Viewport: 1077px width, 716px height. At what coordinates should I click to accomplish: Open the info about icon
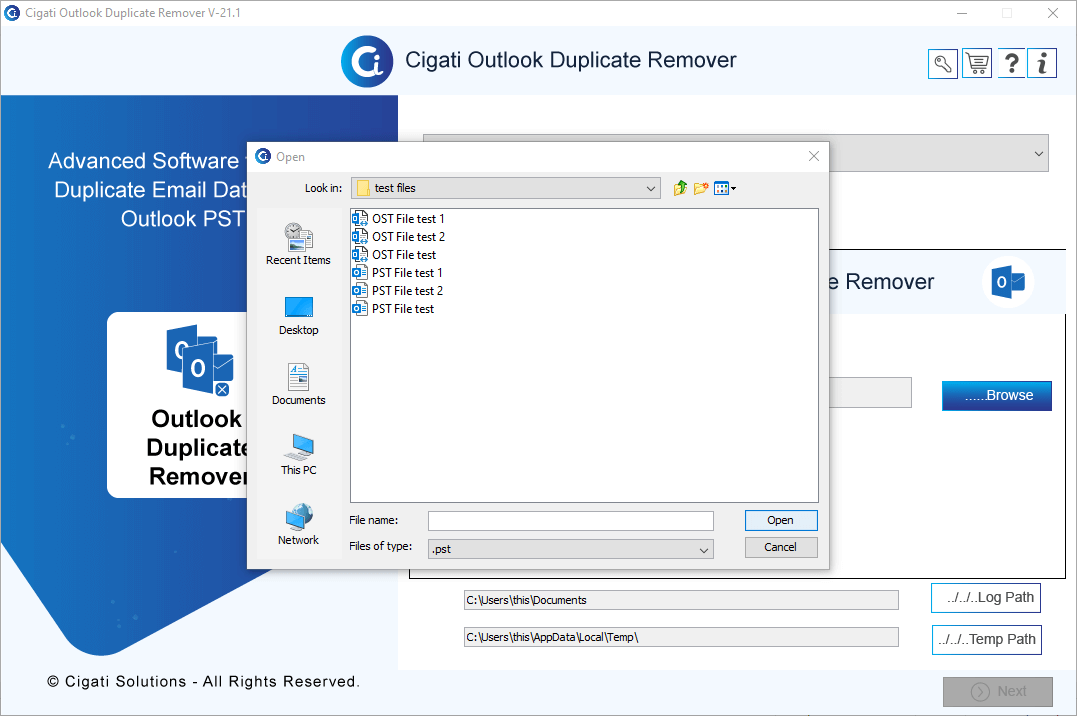point(1042,64)
